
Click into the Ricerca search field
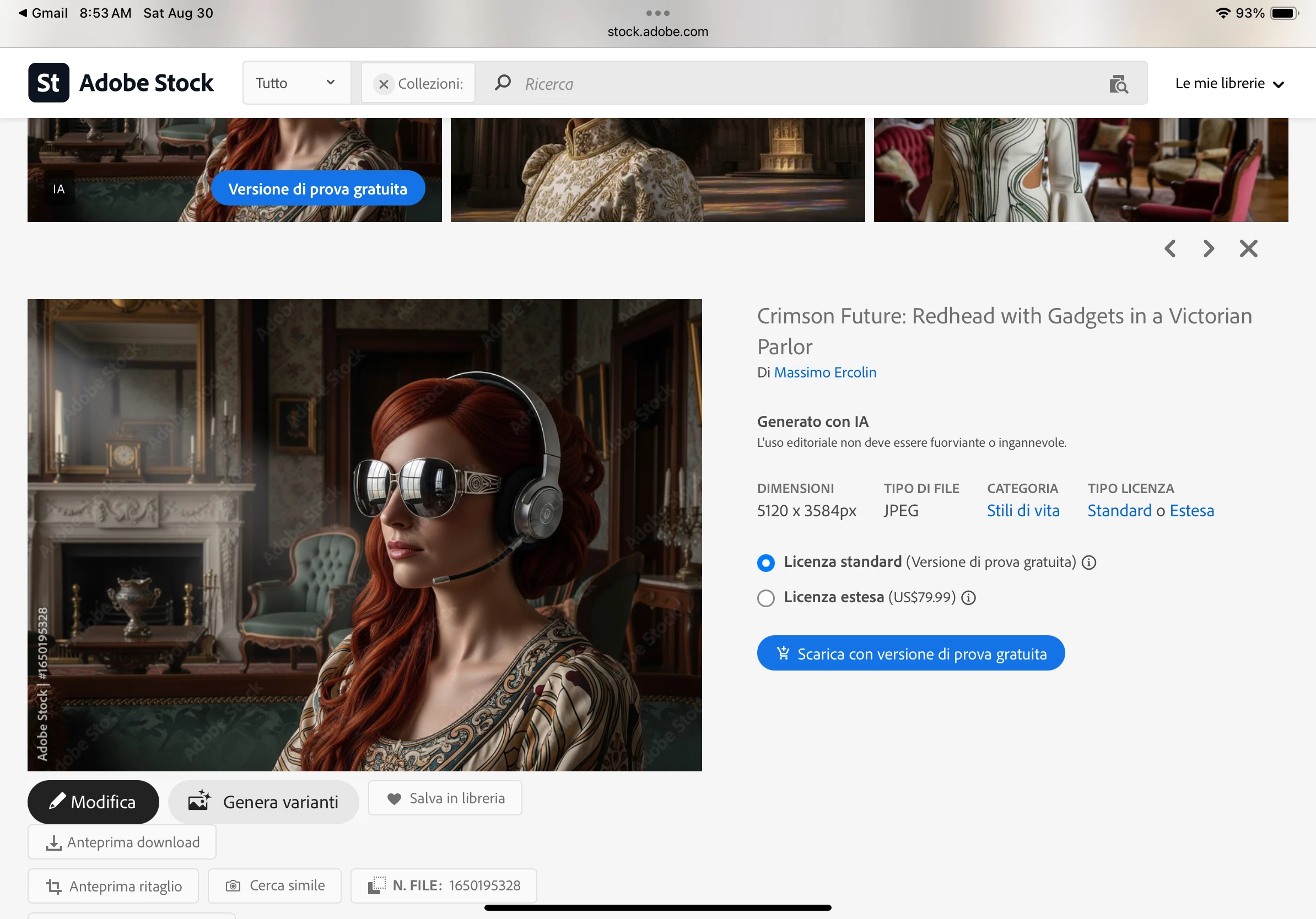(802, 84)
